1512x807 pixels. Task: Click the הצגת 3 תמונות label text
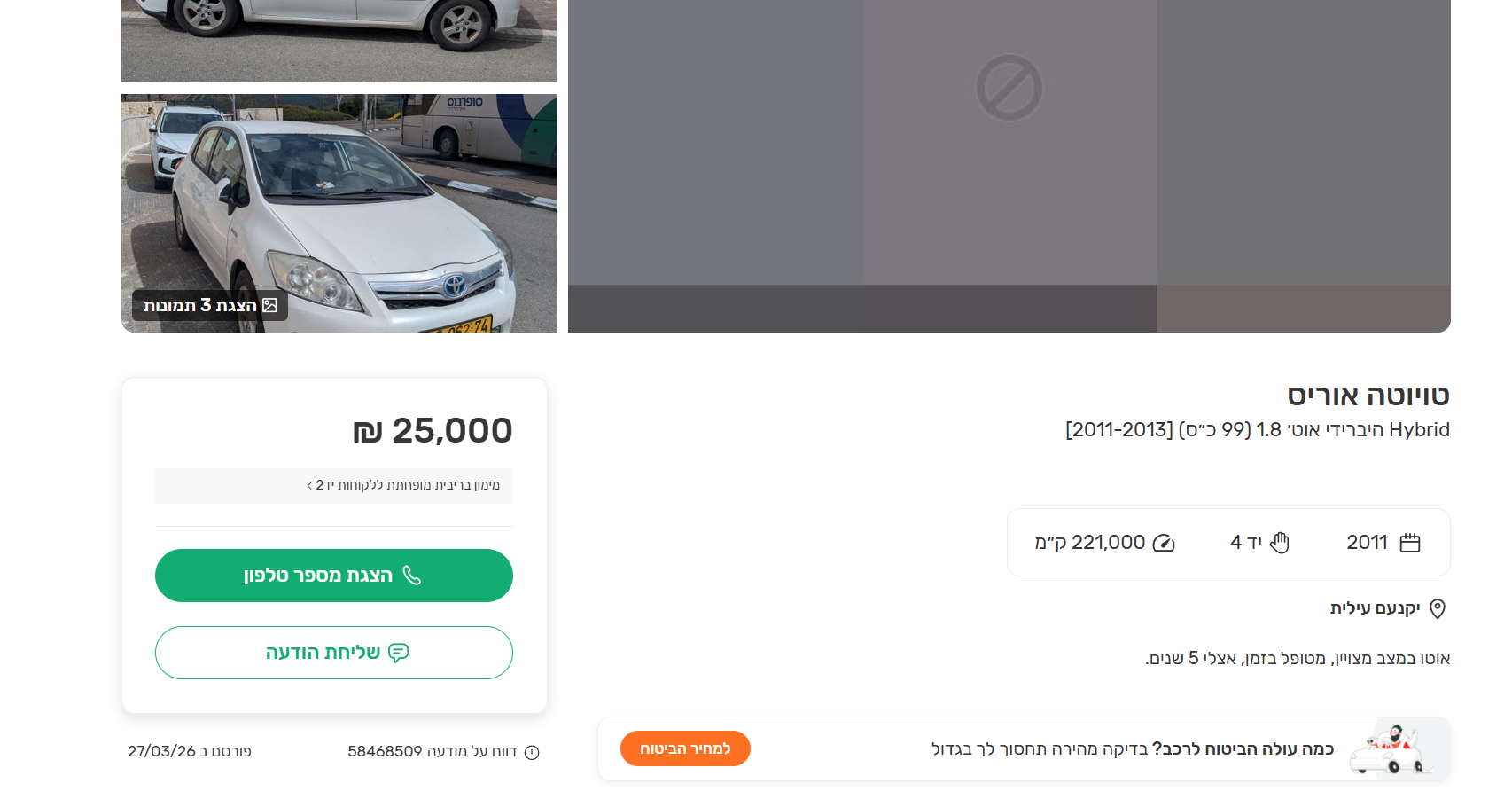[x=200, y=305]
